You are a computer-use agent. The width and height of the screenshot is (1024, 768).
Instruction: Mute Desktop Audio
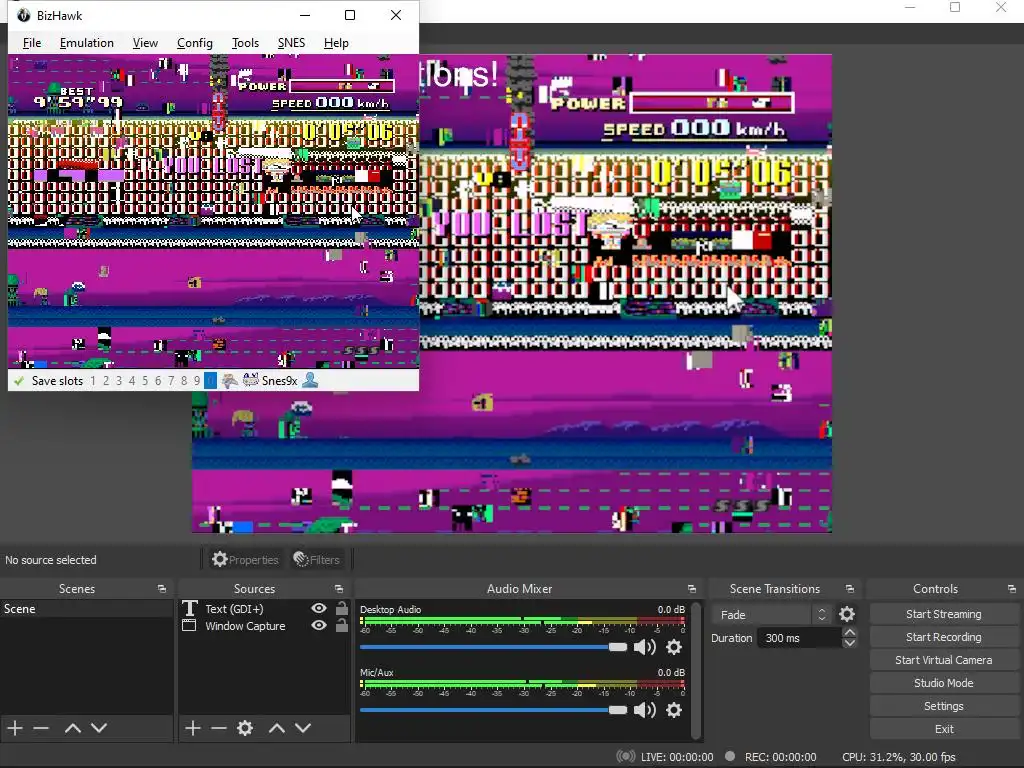[645, 647]
